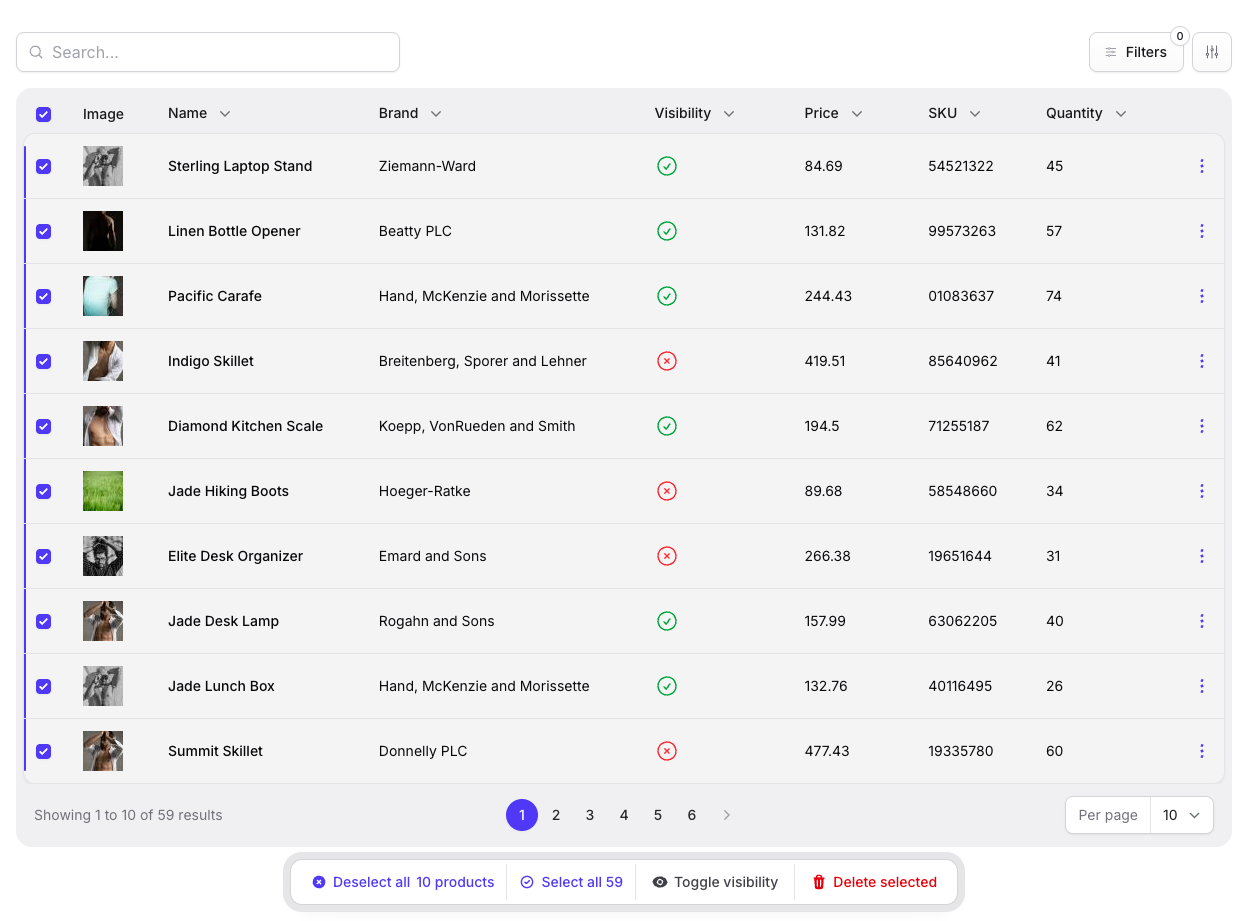Viewport: 1248px width, 921px height.
Task: Click visible check icon for Diamond Kitchen Scale
Action: pos(667,426)
